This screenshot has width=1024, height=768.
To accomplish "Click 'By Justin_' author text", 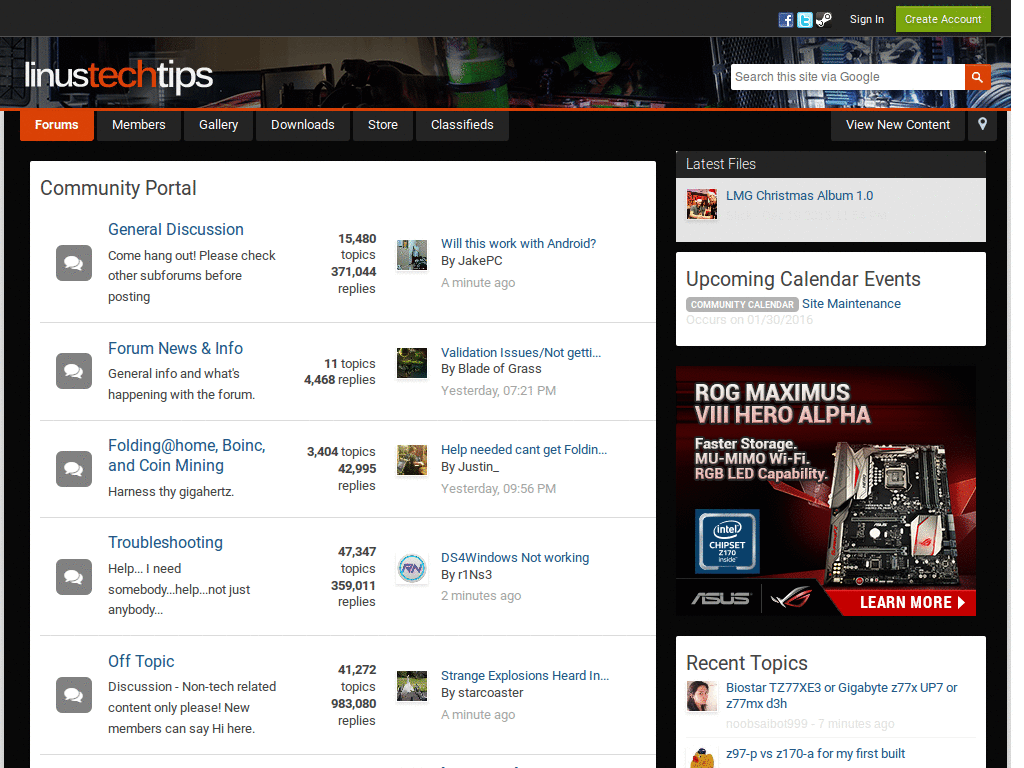I will pyautogui.click(x=470, y=467).
